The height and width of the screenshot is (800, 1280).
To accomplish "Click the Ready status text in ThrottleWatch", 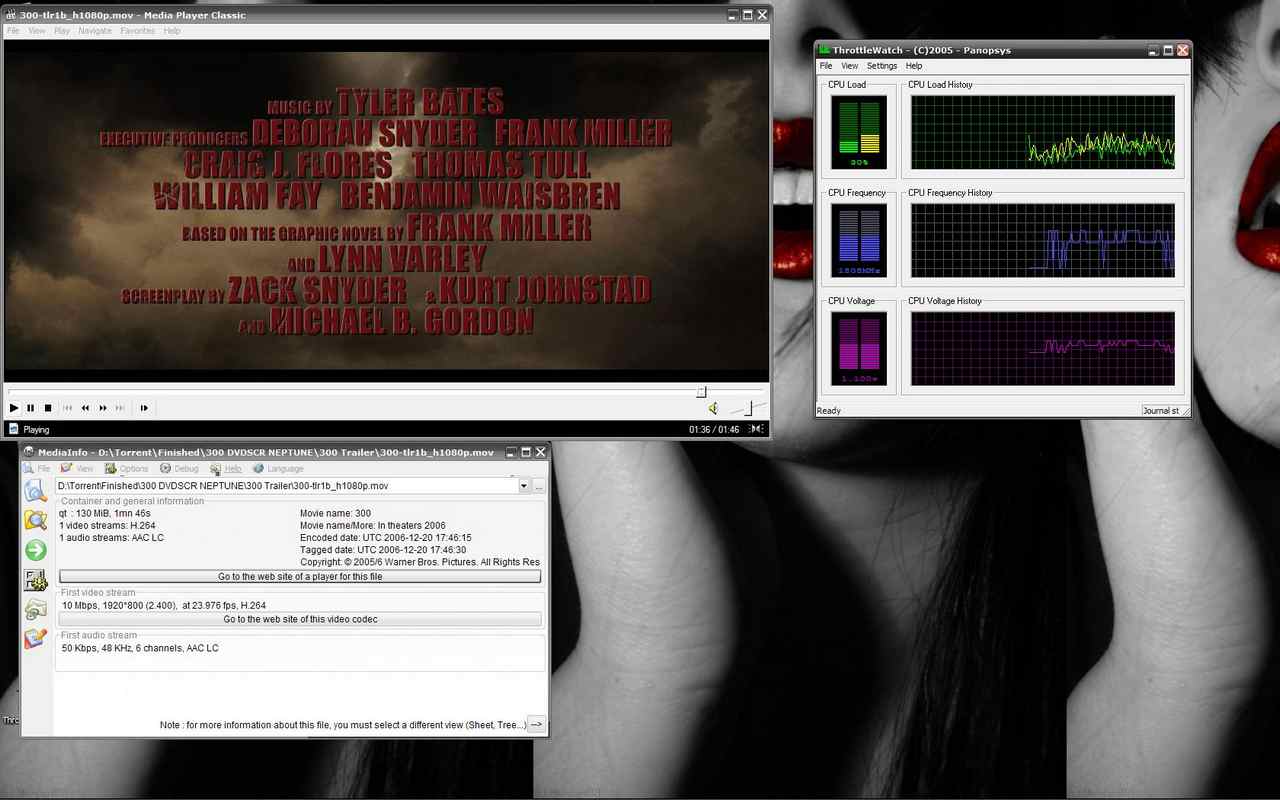I will [x=829, y=410].
